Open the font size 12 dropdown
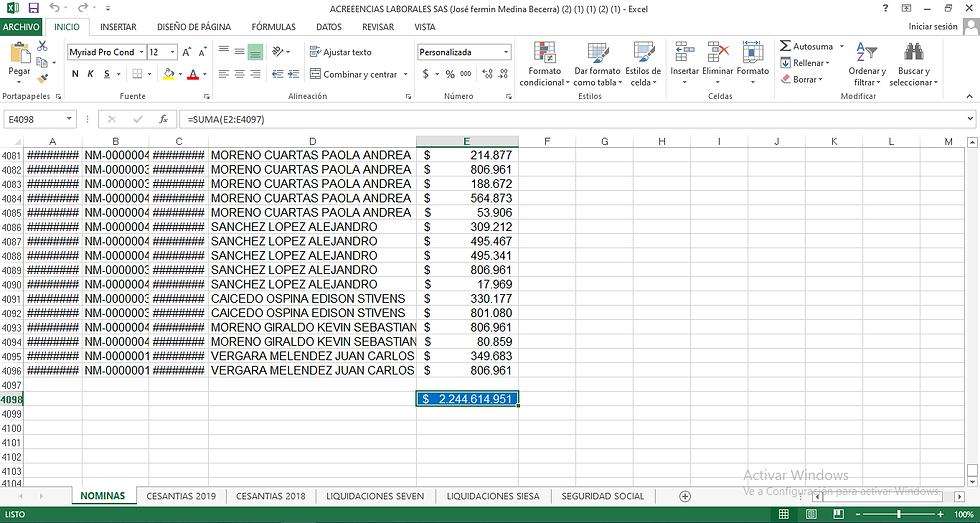 click(x=173, y=52)
